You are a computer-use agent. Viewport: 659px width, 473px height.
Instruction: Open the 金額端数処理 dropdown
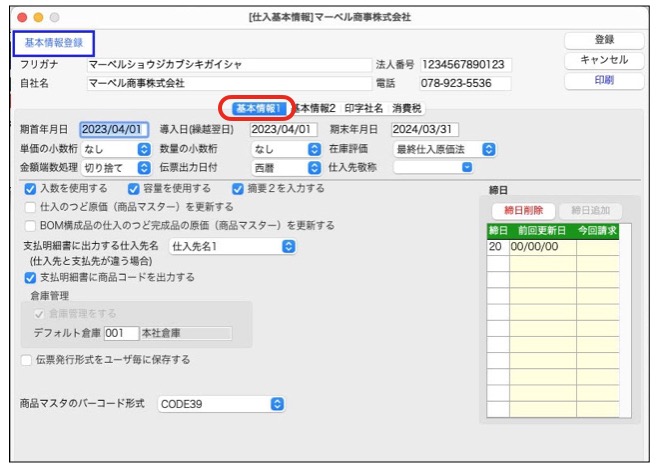(114, 168)
